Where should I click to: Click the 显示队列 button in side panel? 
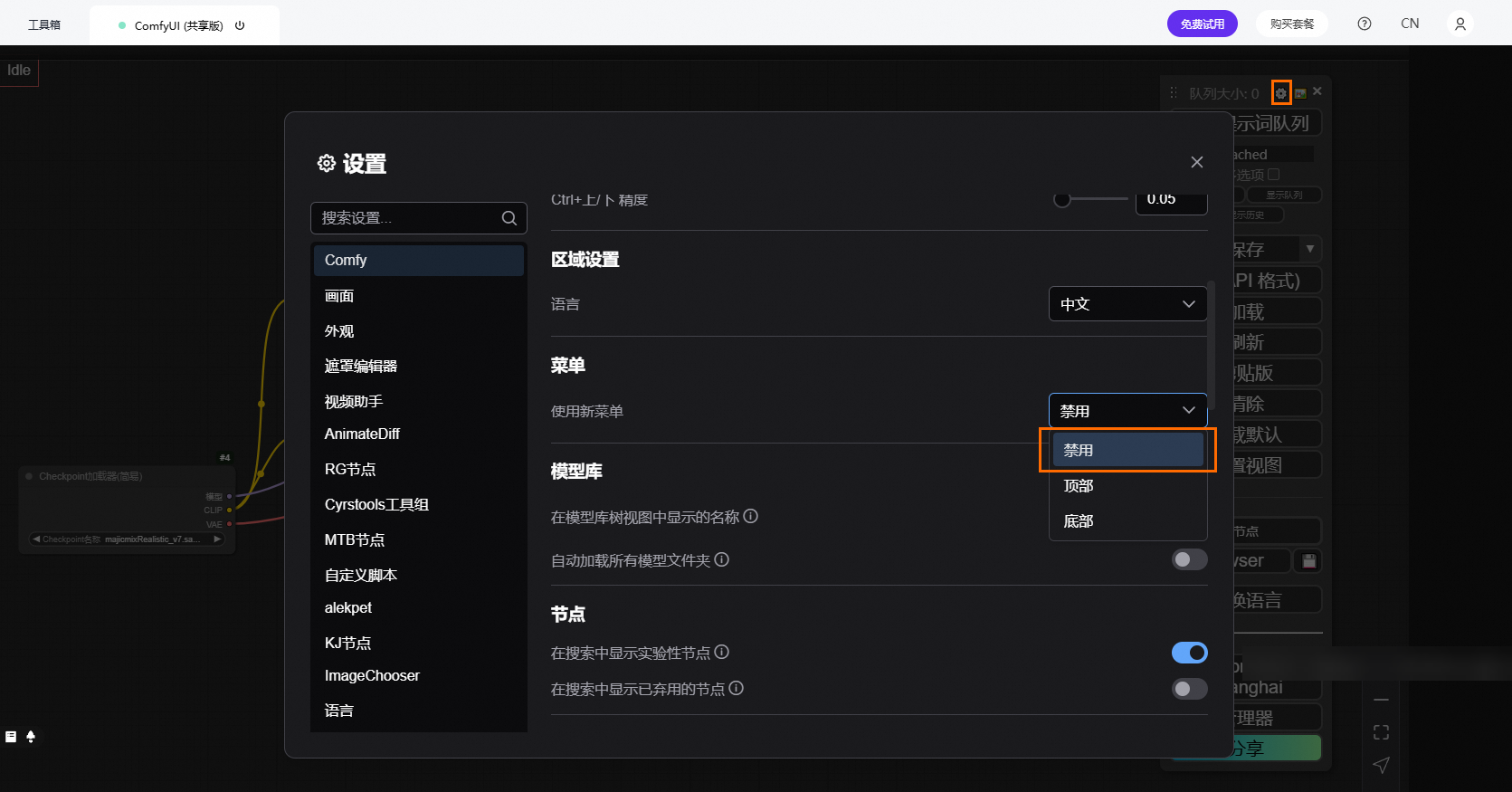pos(1284,195)
